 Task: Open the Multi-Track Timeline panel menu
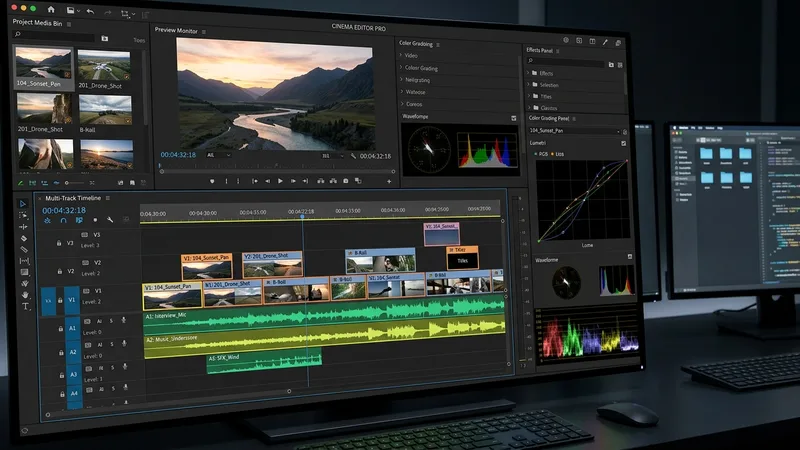point(108,198)
